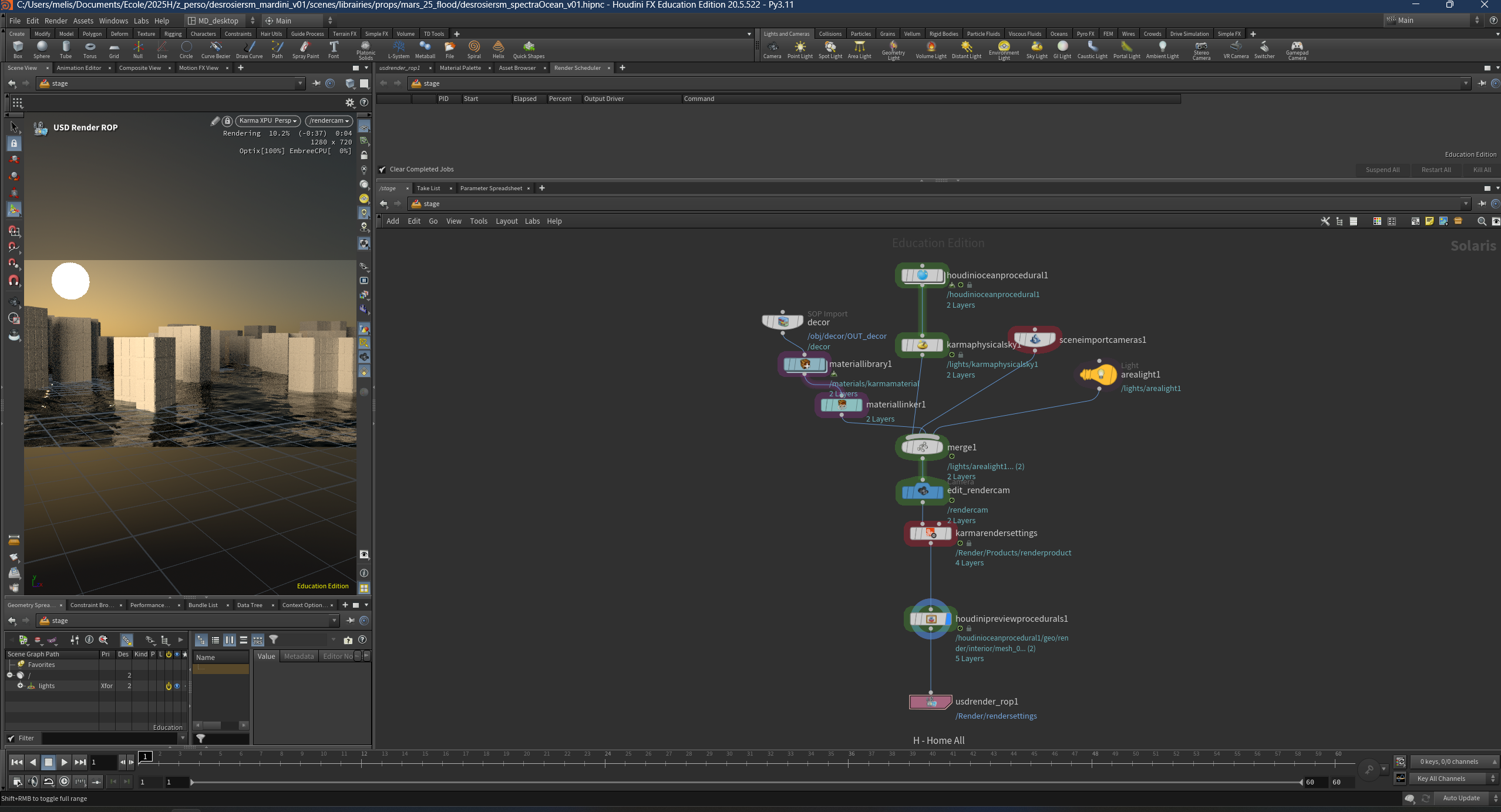1501x812 pixels.
Task: Click frame 24 on the timeline
Action: tap(607, 754)
